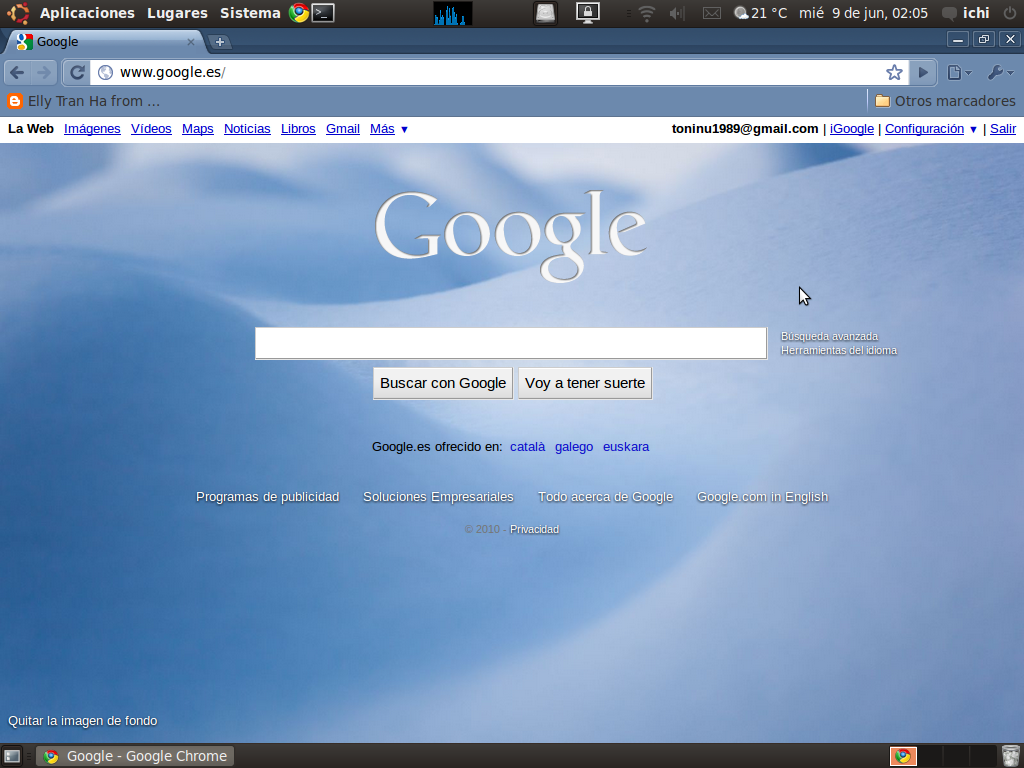Select the Google browser tab

click(104, 42)
